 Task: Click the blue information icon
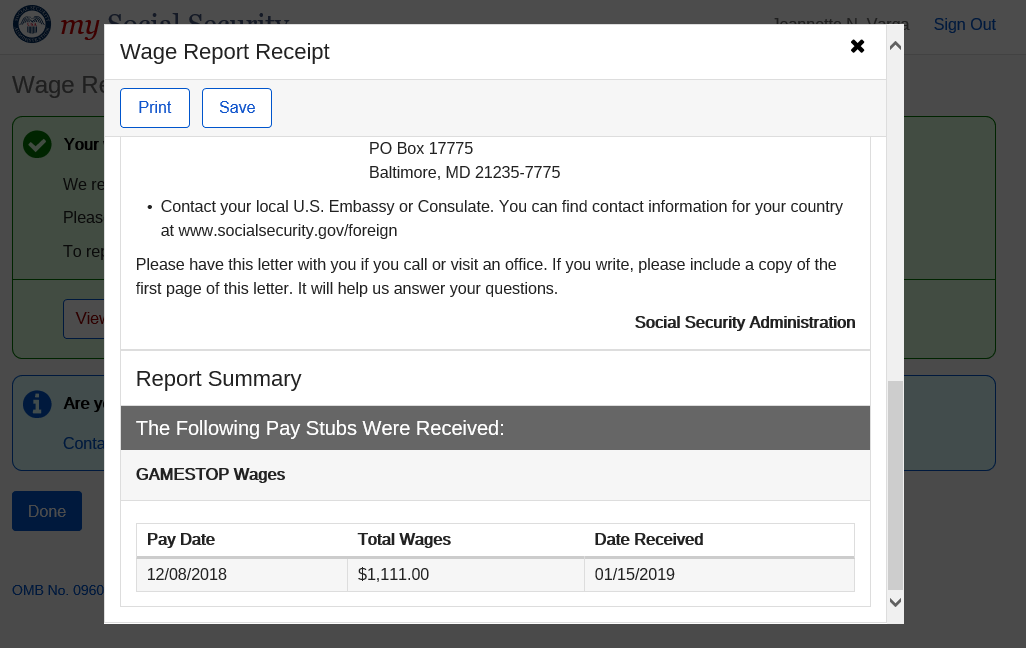click(x=37, y=403)
